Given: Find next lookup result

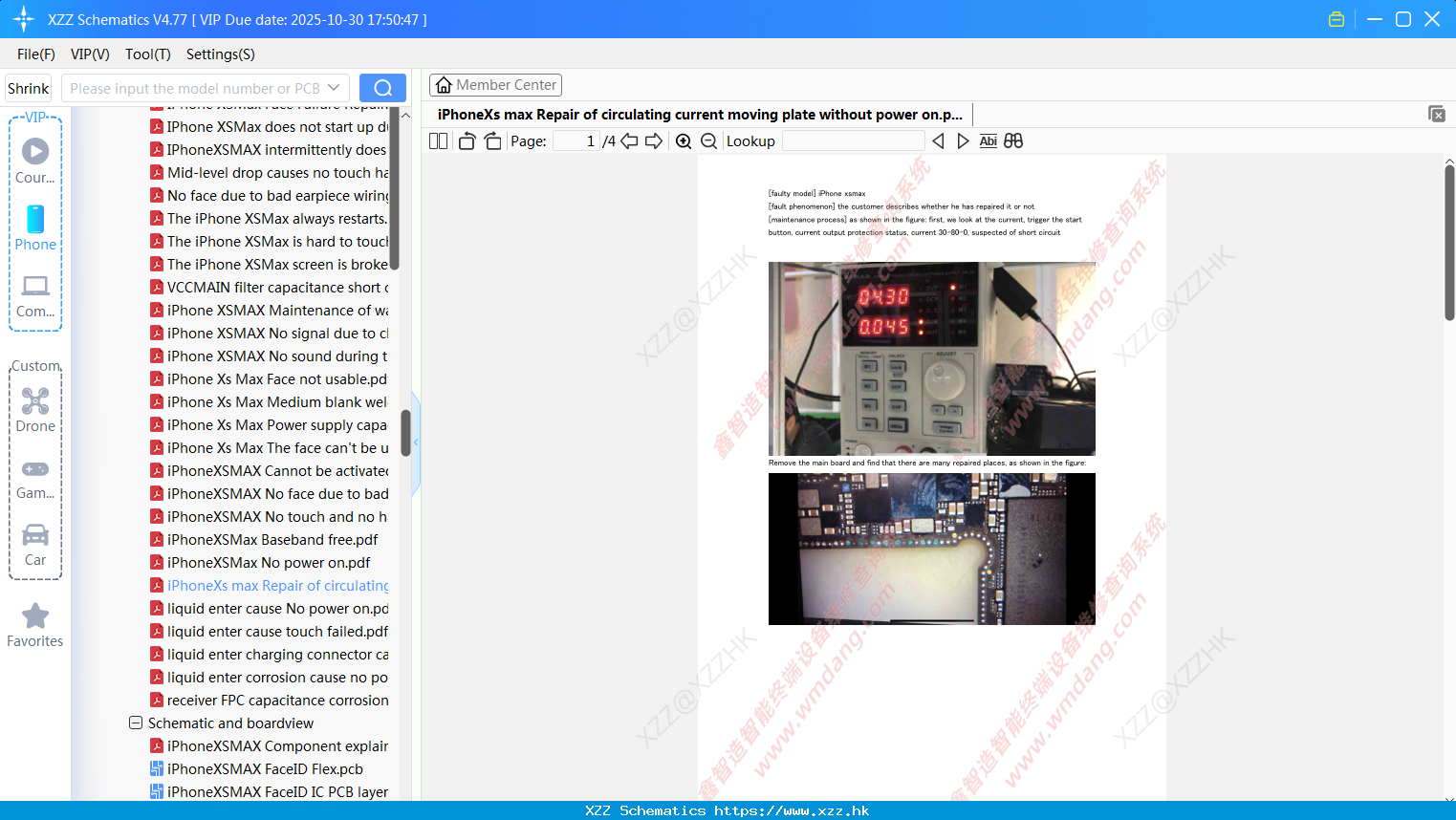Looking at the screenshot, I should 963,140.
